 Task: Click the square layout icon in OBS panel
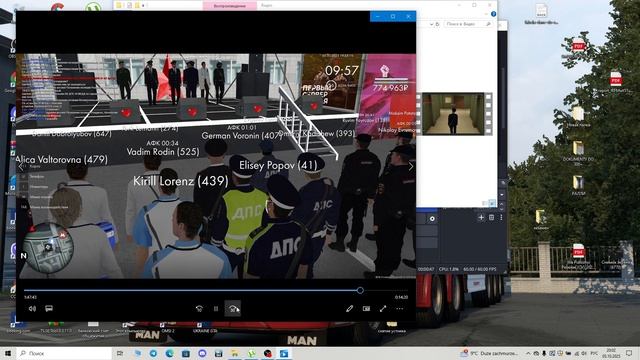tap(491, 218)
